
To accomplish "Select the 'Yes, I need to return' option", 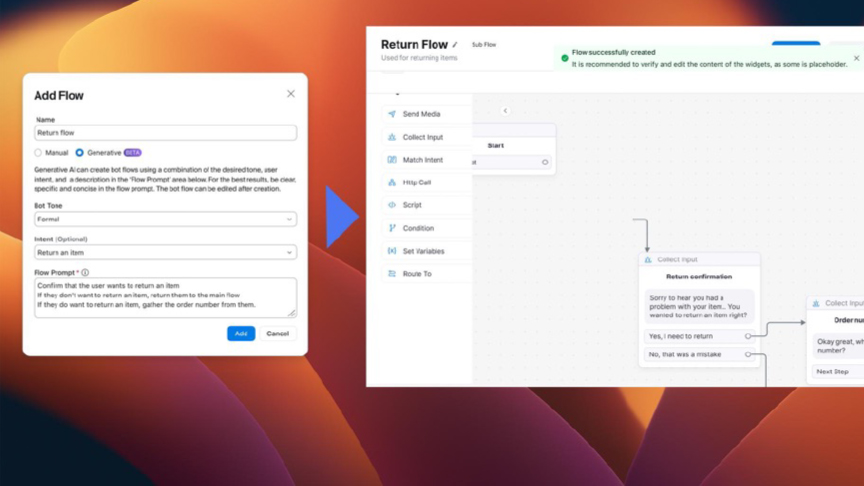I will coord(698,336).
